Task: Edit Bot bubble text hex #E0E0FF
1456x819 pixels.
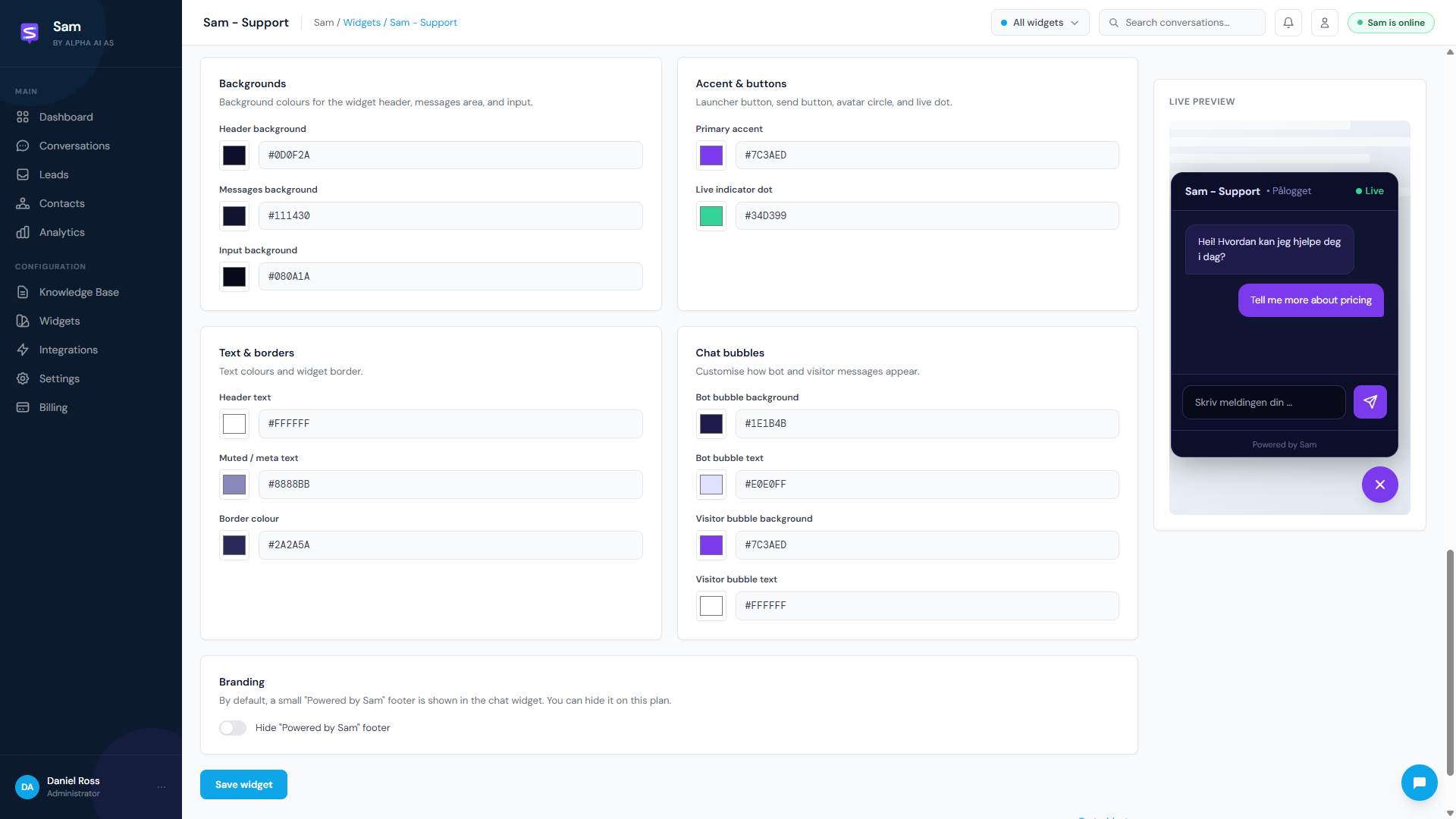Action: (927, 485)
